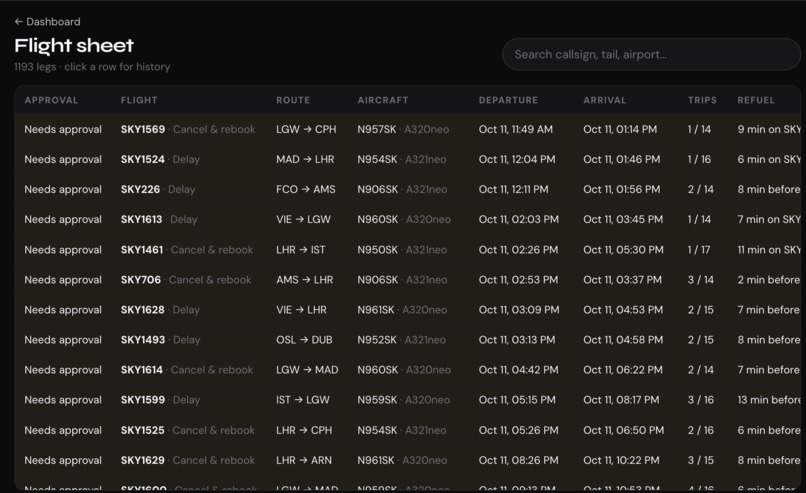Image resolution: width=806 pixels, height=493 pixels.
Task: Open the SKY1524 MAD to LHR row
Action: tap(408, 159)
